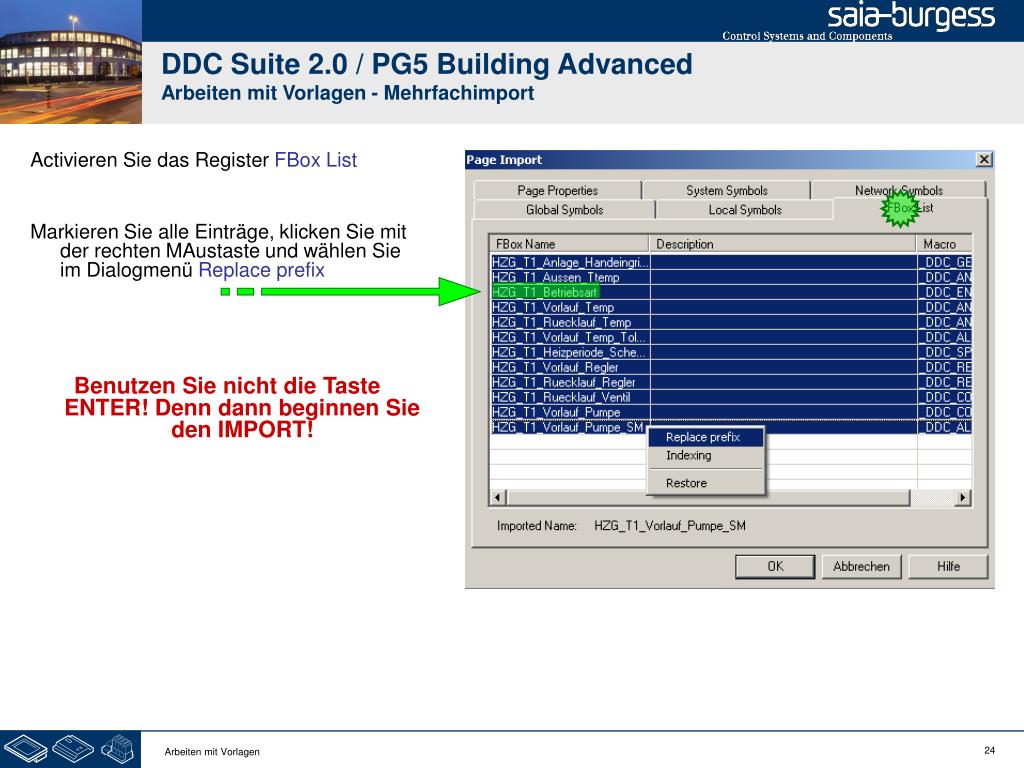The width and height of the screenshot is (1024, 768).
Task: Click the middle module device icon in footer
Action: click(x=73, y=748)
